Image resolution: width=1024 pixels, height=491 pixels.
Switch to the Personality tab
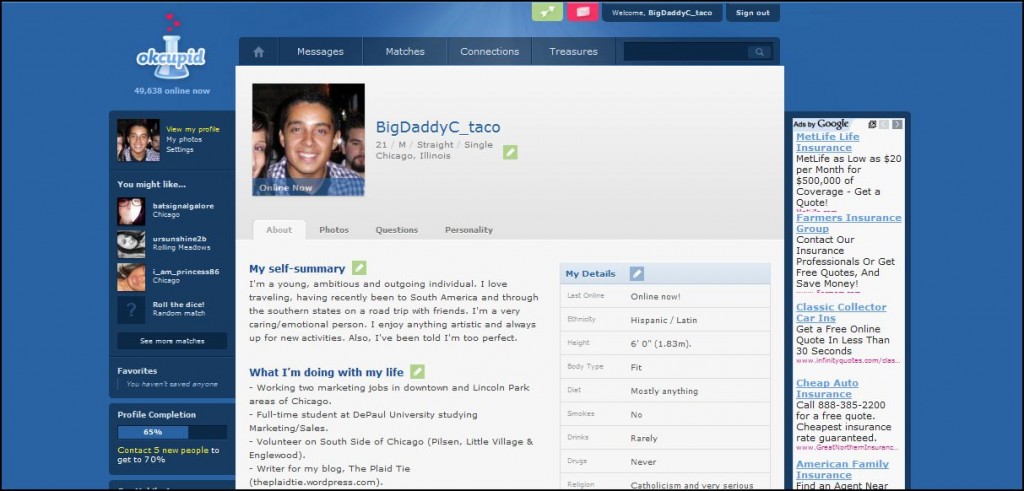(x=469, y=230)
